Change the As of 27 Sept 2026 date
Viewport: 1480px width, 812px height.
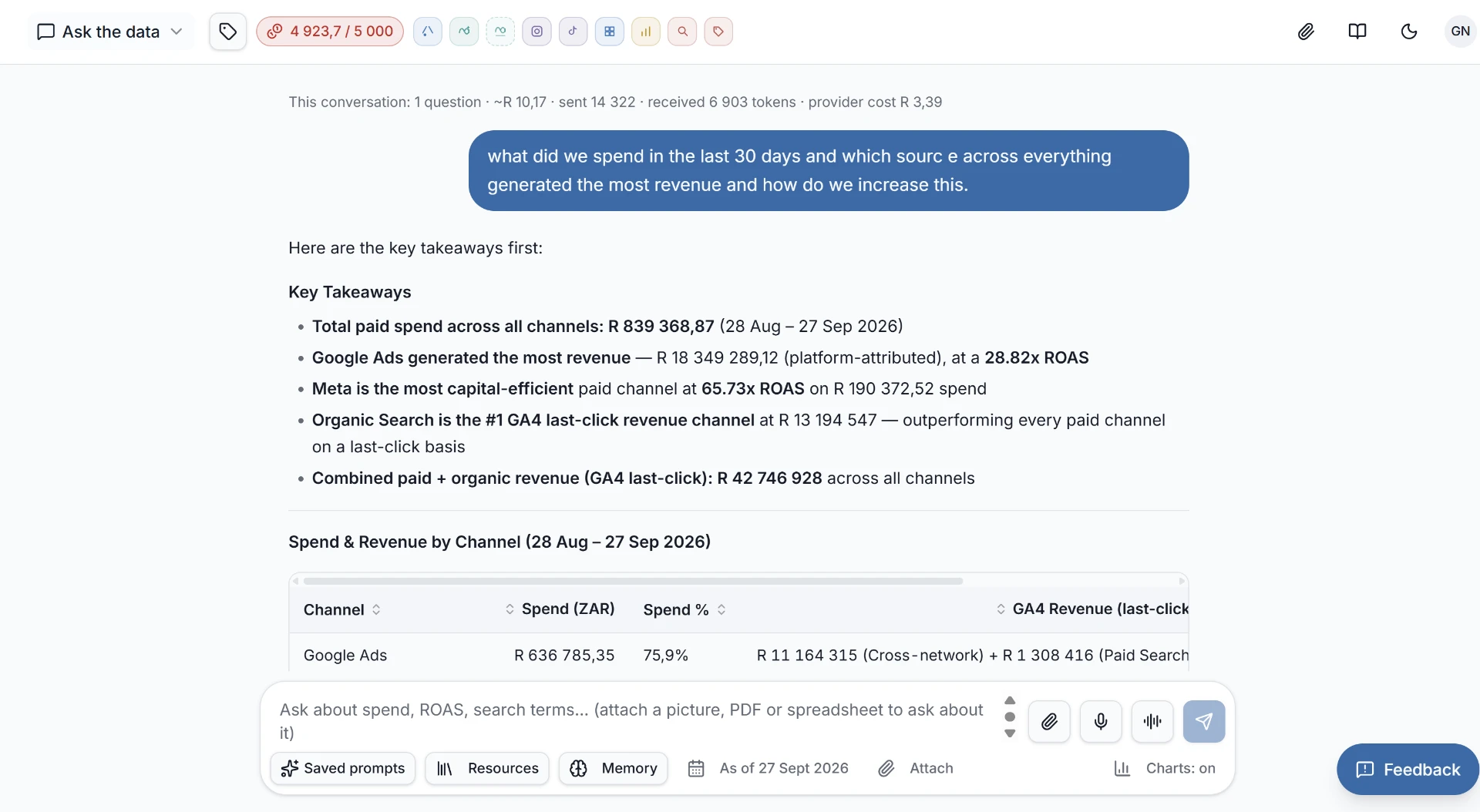(x=769, y=768)
